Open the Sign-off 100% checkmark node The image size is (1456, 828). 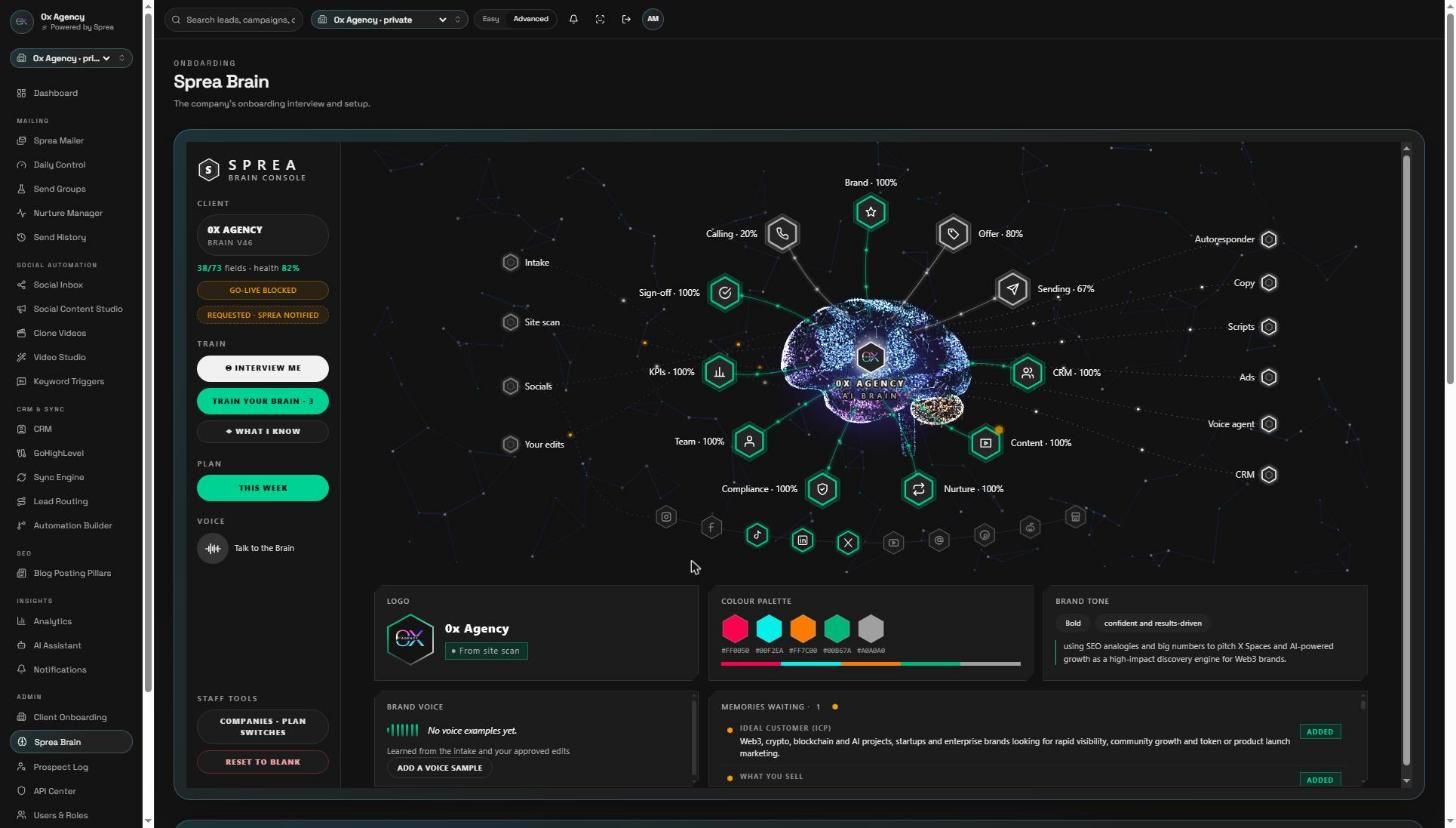point(725,293)
